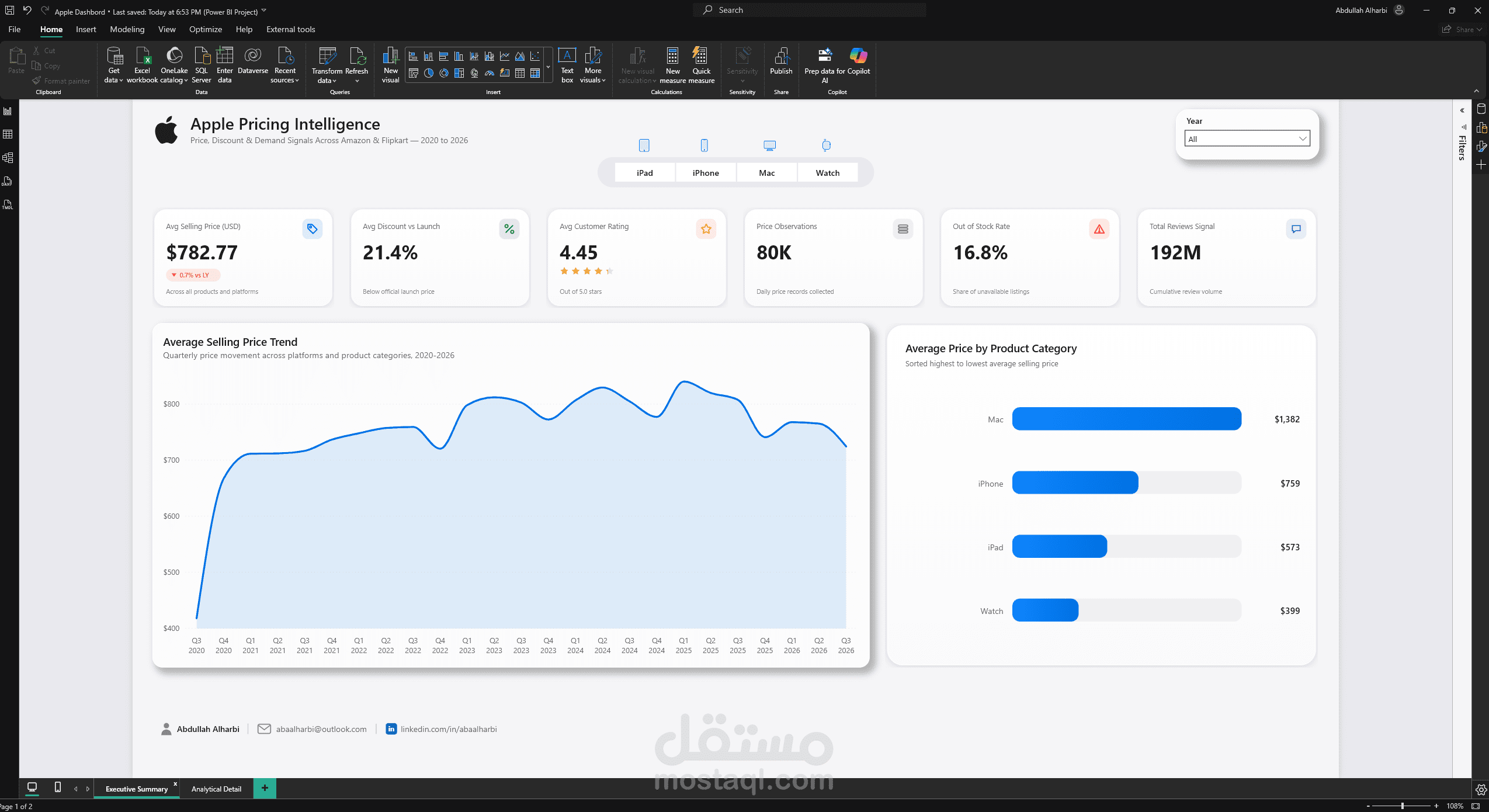Insert a stacked column chart visual
This screenshot has width=1489, height=812.
428,57
